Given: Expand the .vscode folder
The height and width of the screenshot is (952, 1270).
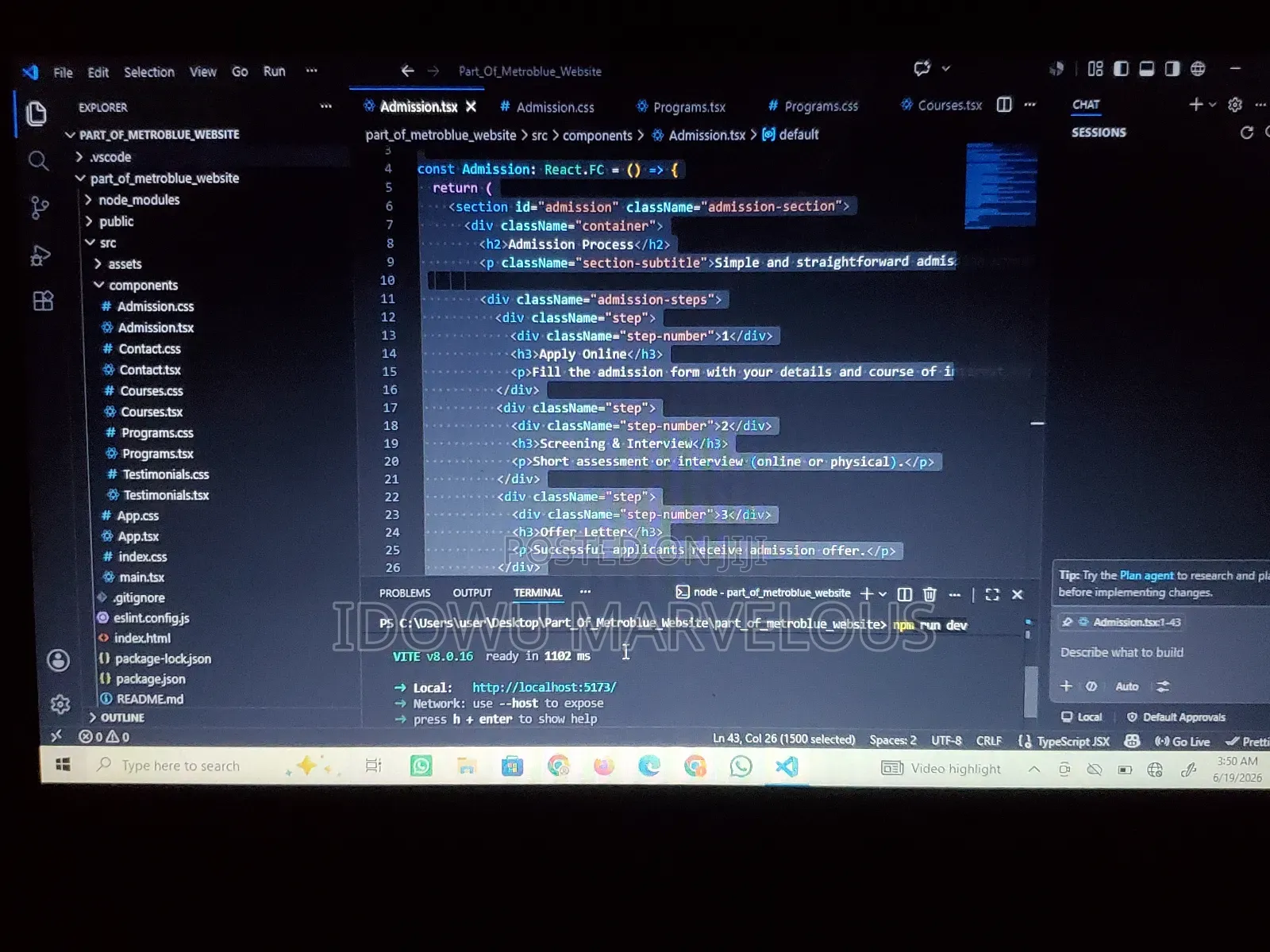Looking at the screenshot, I should pyautogui.click(x=110, y=157).
